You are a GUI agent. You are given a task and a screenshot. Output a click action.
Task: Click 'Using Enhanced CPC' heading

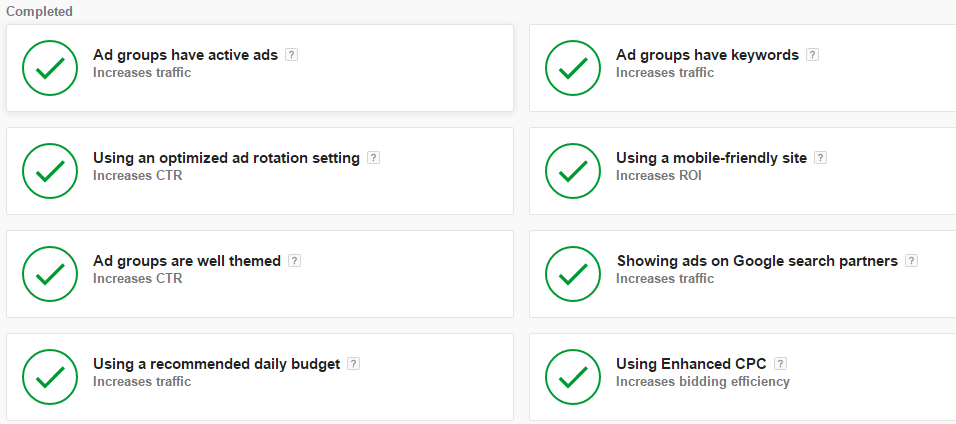pyautogui.click(x=691, y=364)
